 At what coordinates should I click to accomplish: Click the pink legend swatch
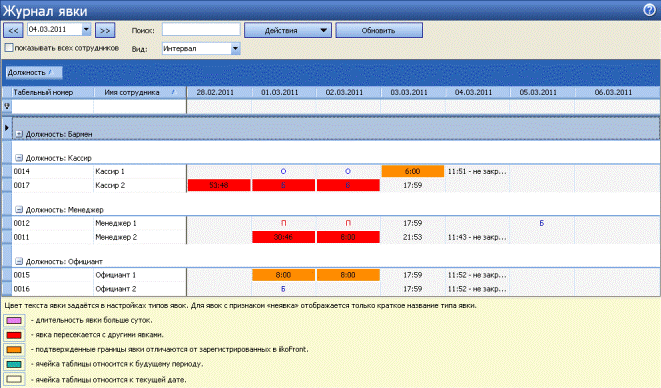pos(14,321)
